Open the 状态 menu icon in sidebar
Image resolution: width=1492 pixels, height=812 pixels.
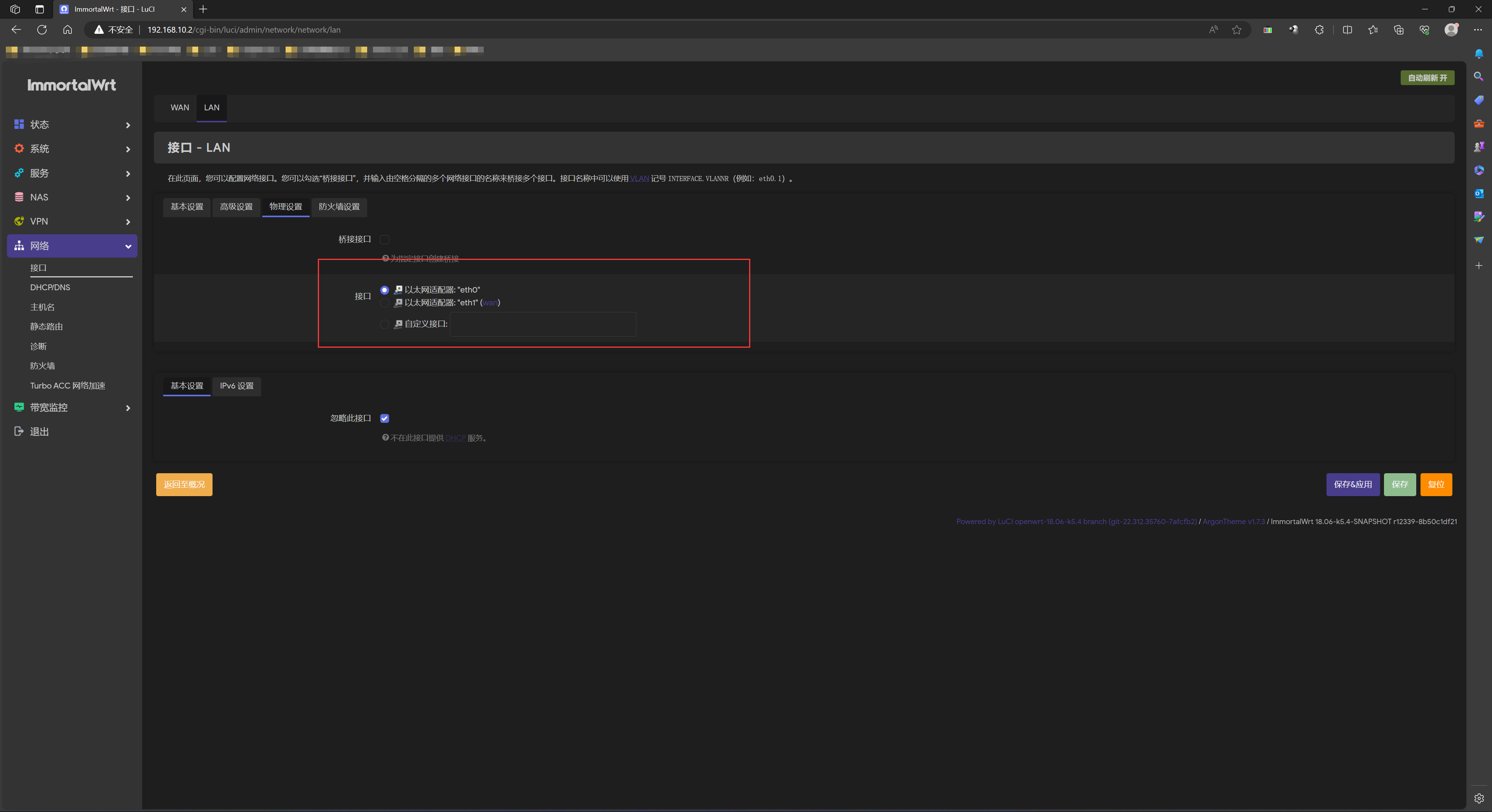pyautogui.click(x=19, y=125)
